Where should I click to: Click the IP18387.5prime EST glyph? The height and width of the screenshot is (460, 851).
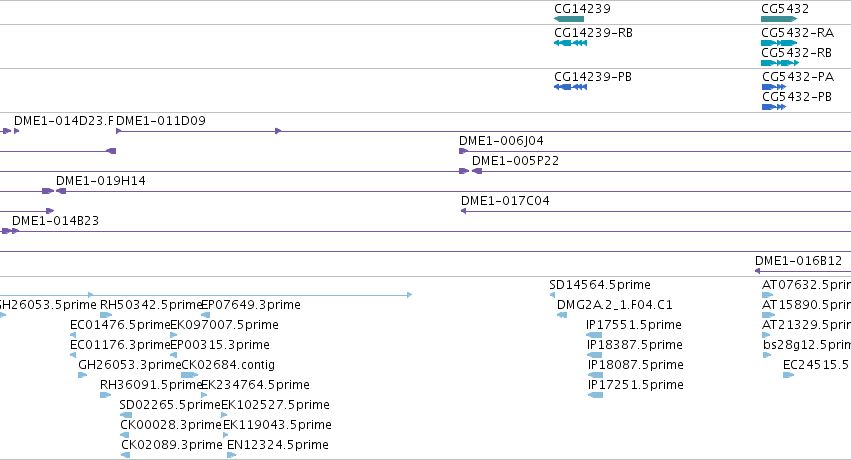[x=595, y=355]
